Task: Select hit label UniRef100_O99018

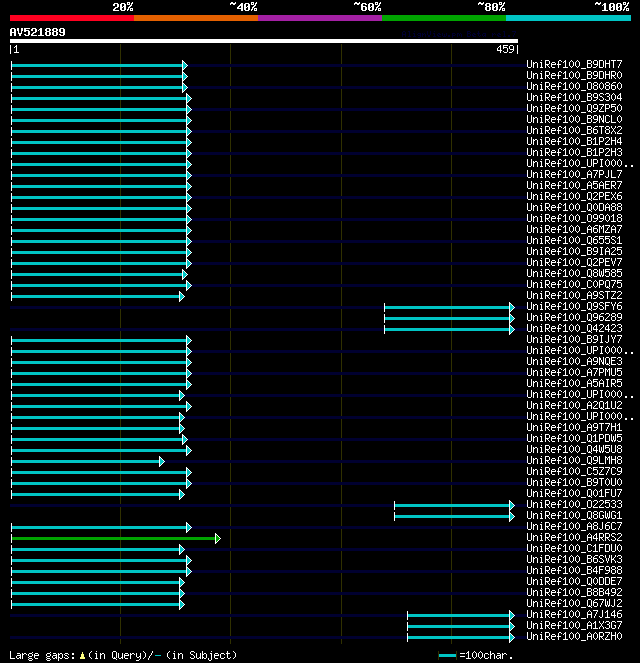Action: (574, 218)
